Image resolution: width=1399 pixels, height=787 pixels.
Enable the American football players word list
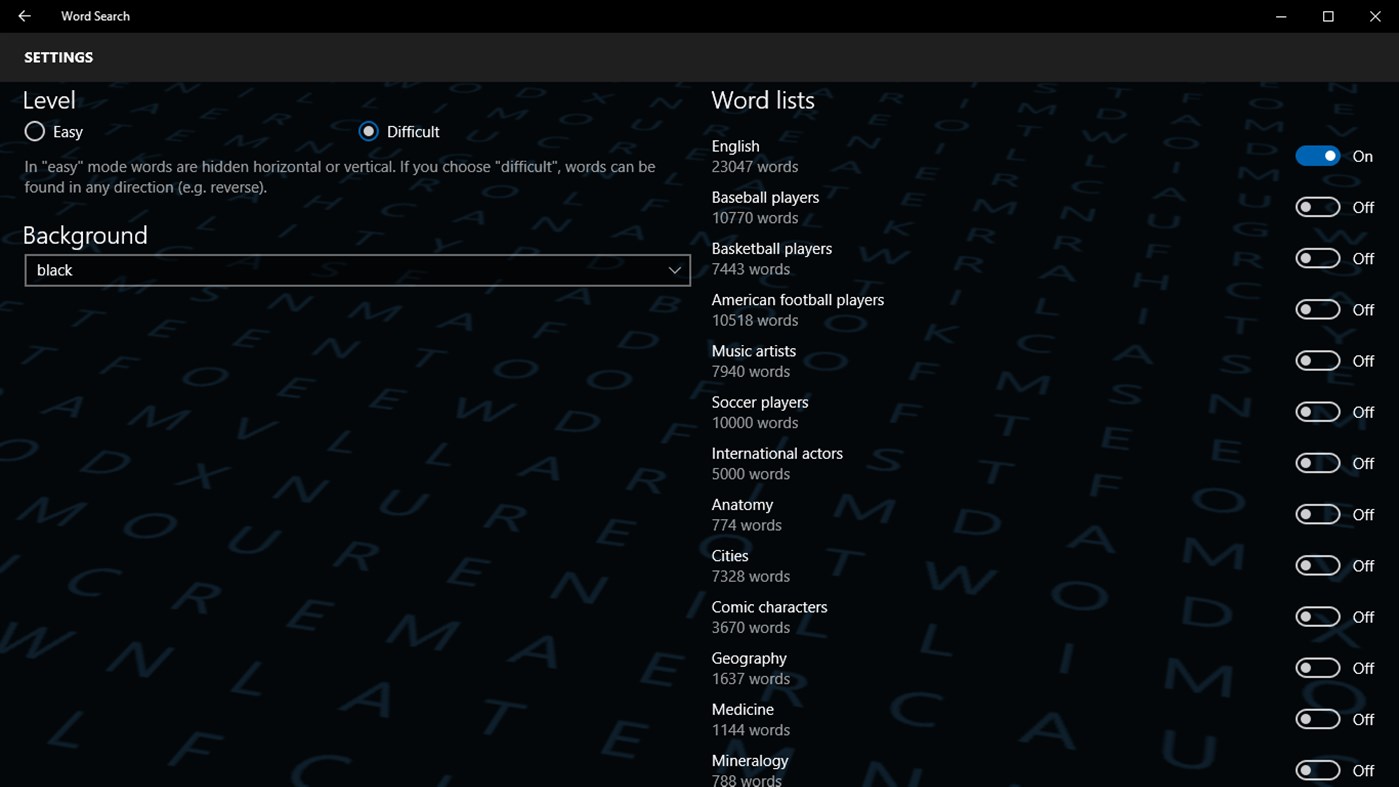(x=1317, y=309)
